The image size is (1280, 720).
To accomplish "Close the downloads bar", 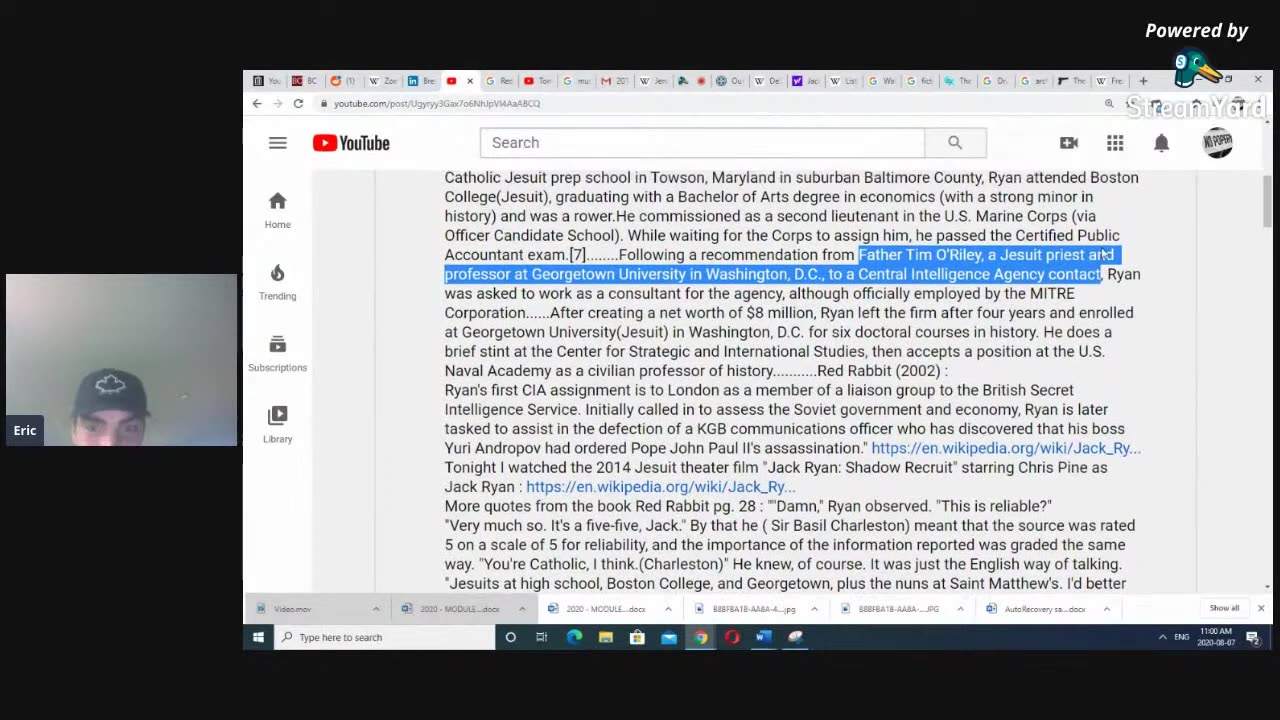I will [x=1260, y=608].
